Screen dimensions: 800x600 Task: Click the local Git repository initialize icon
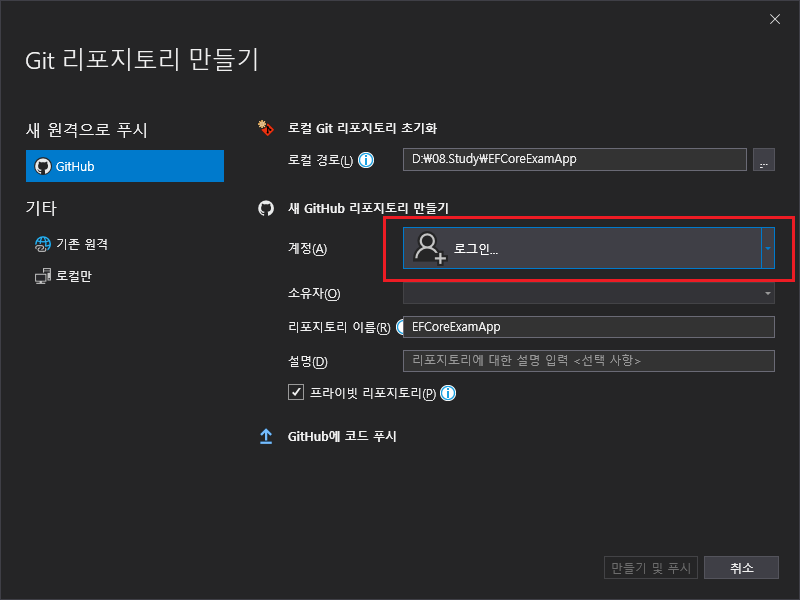[x=265, y=128]
